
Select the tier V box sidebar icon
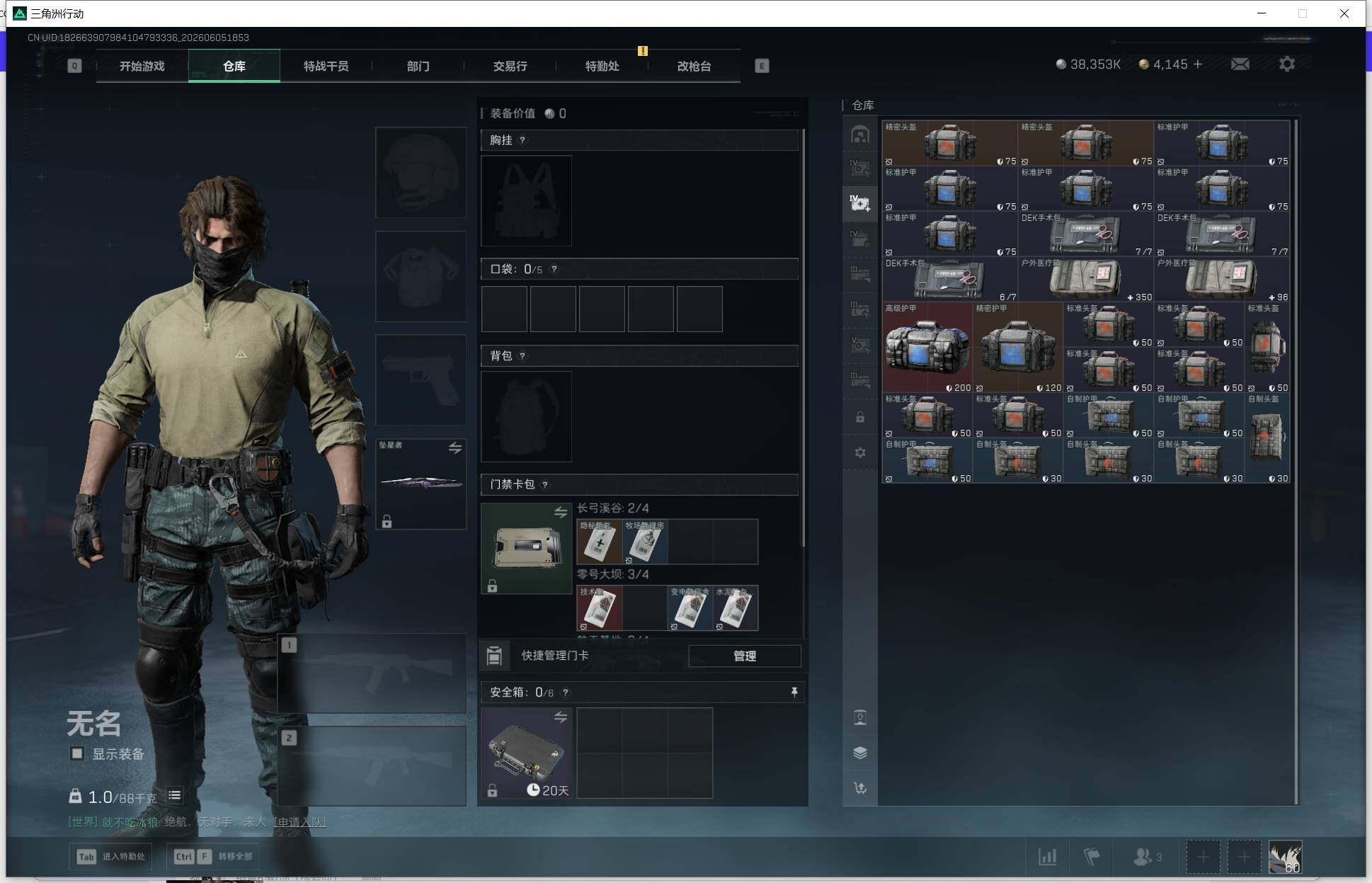click(x=860, y=344)
